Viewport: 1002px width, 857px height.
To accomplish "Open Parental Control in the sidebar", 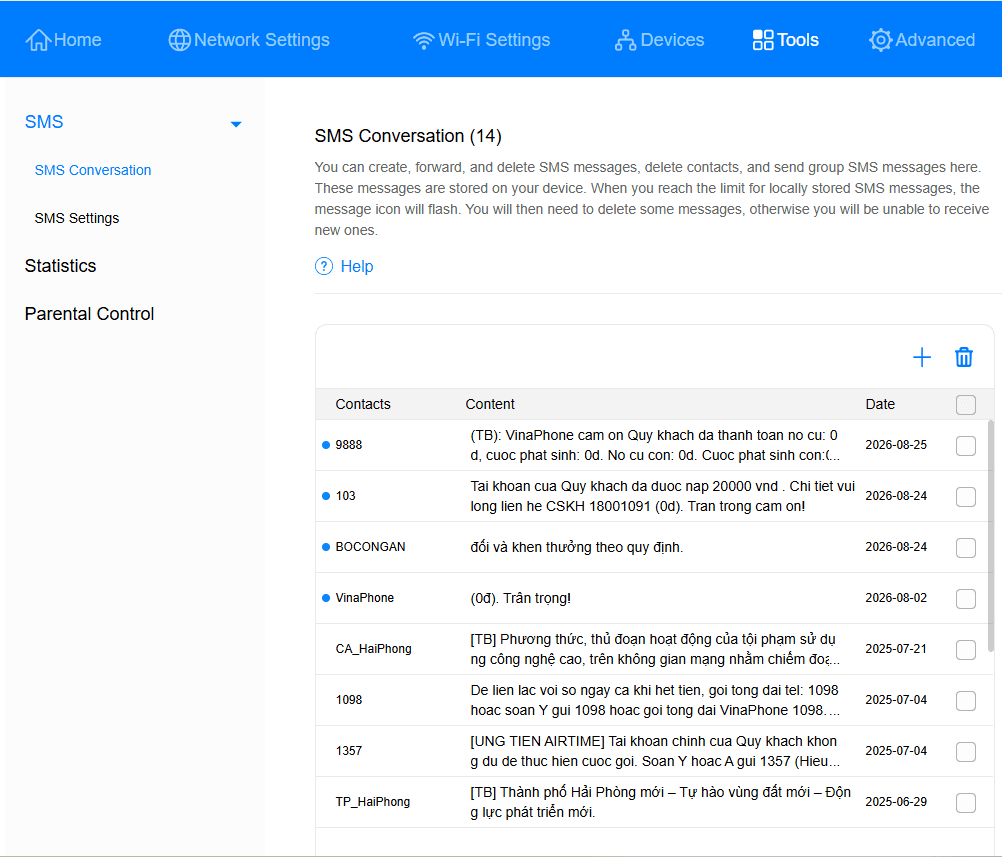I will pyautogui.click(x=89, y=314).
